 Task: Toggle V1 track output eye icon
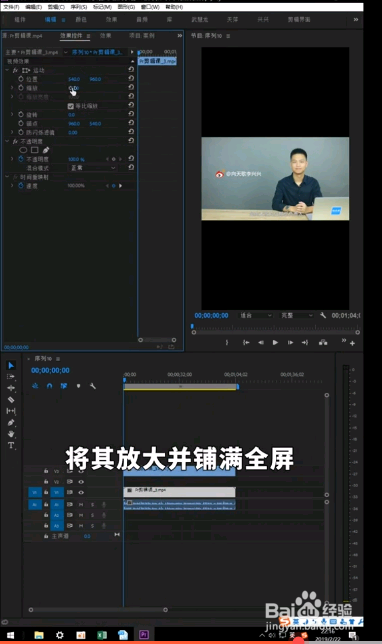coord(81,492)
